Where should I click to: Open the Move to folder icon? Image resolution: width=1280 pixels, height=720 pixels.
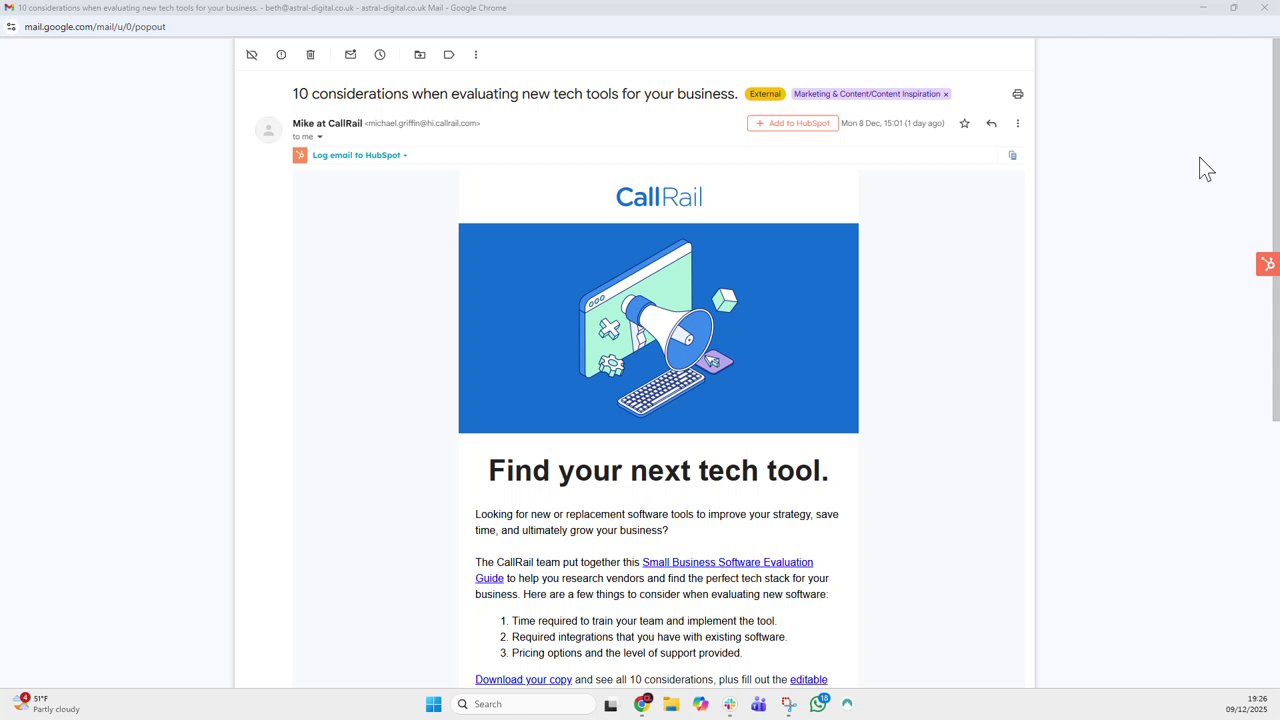tap(420, 55)
